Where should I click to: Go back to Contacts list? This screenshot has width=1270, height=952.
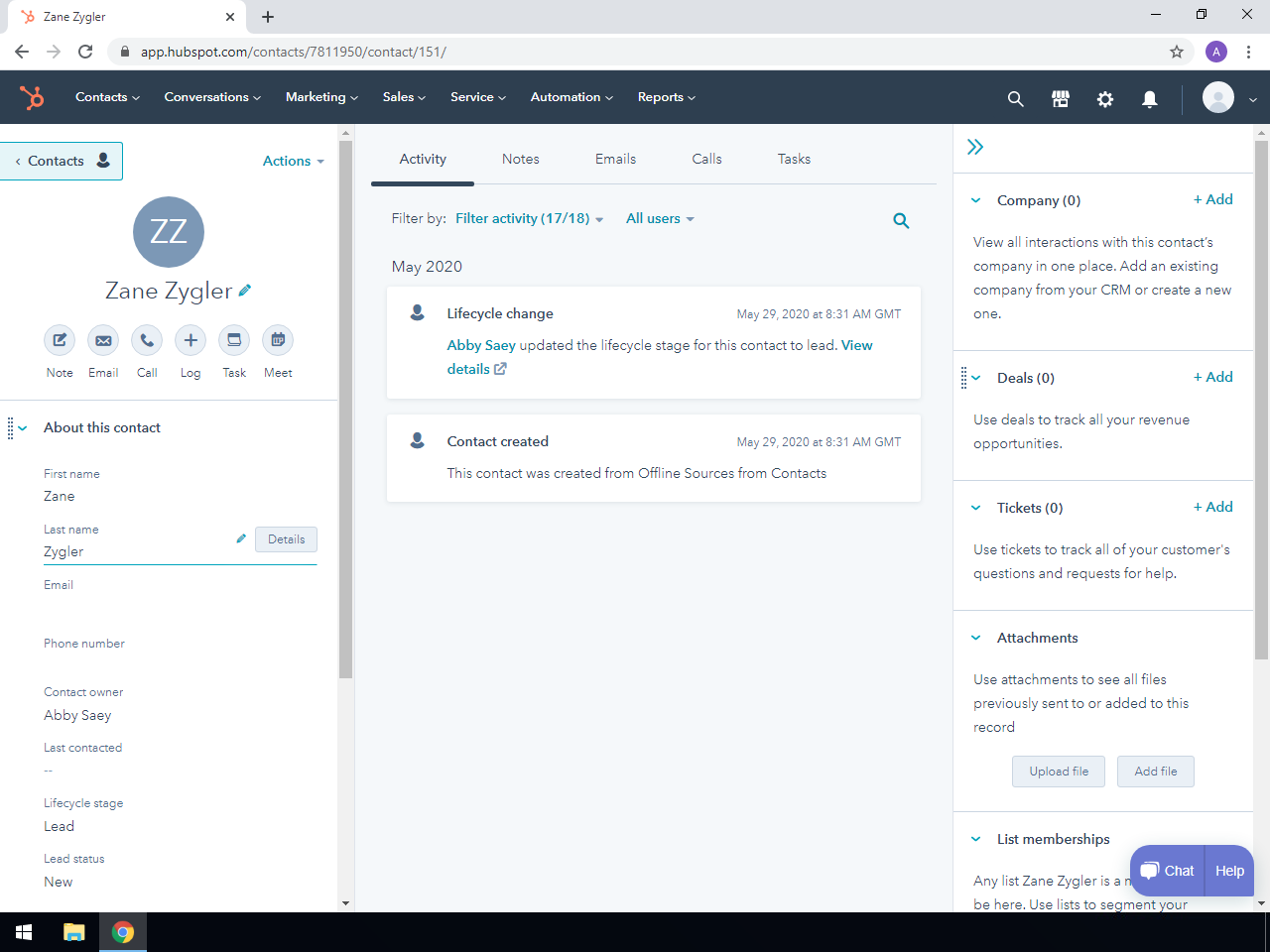coord(62,161)
